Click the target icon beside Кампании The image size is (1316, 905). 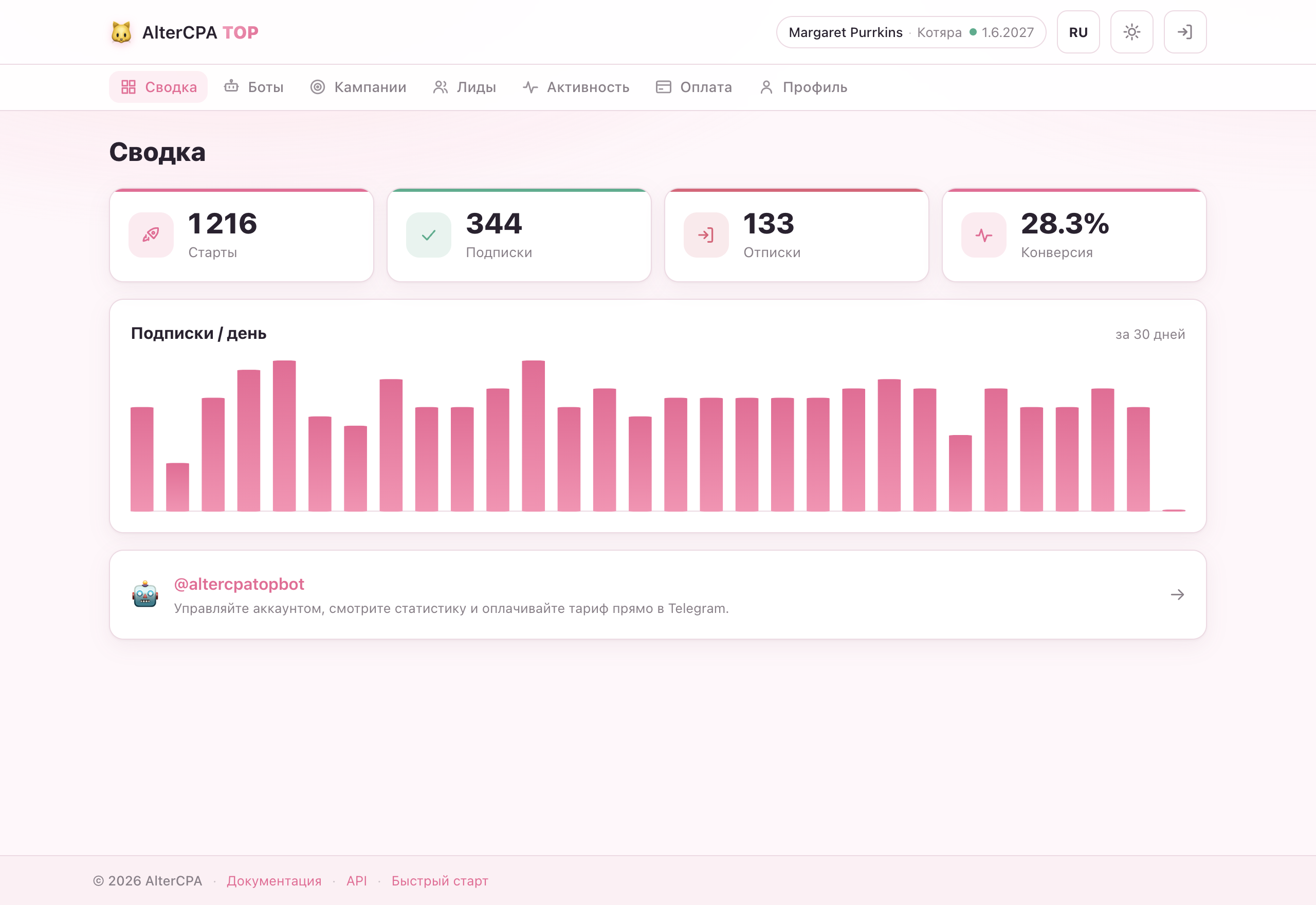[x=317, y=87]
